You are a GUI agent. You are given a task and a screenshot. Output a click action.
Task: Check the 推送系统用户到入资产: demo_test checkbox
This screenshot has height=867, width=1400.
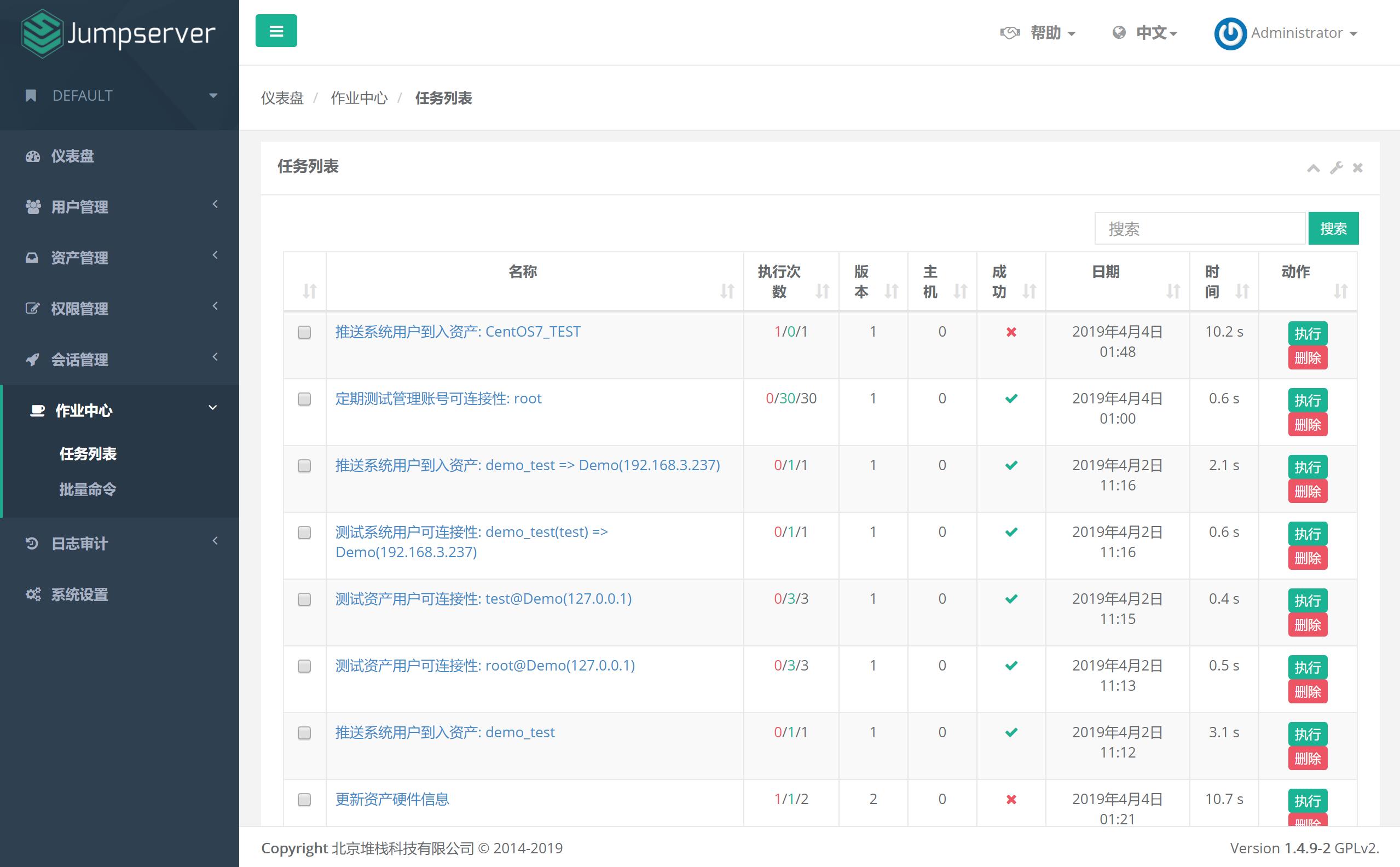coord(304,733)
